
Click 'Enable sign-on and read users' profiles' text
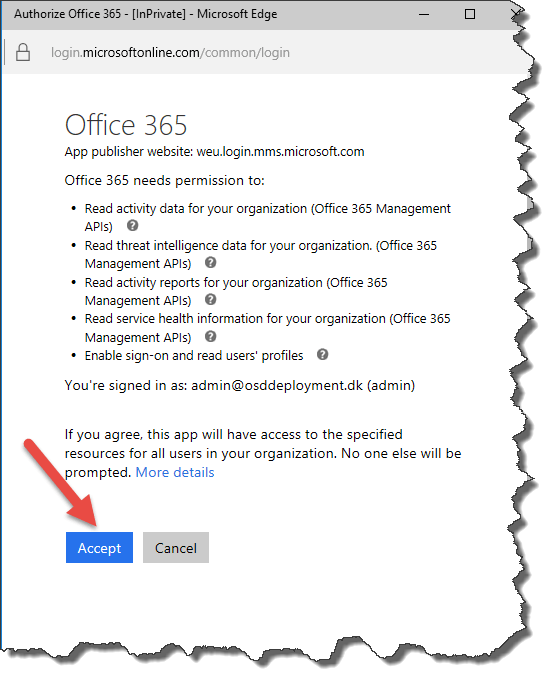[x=194, y=356]
